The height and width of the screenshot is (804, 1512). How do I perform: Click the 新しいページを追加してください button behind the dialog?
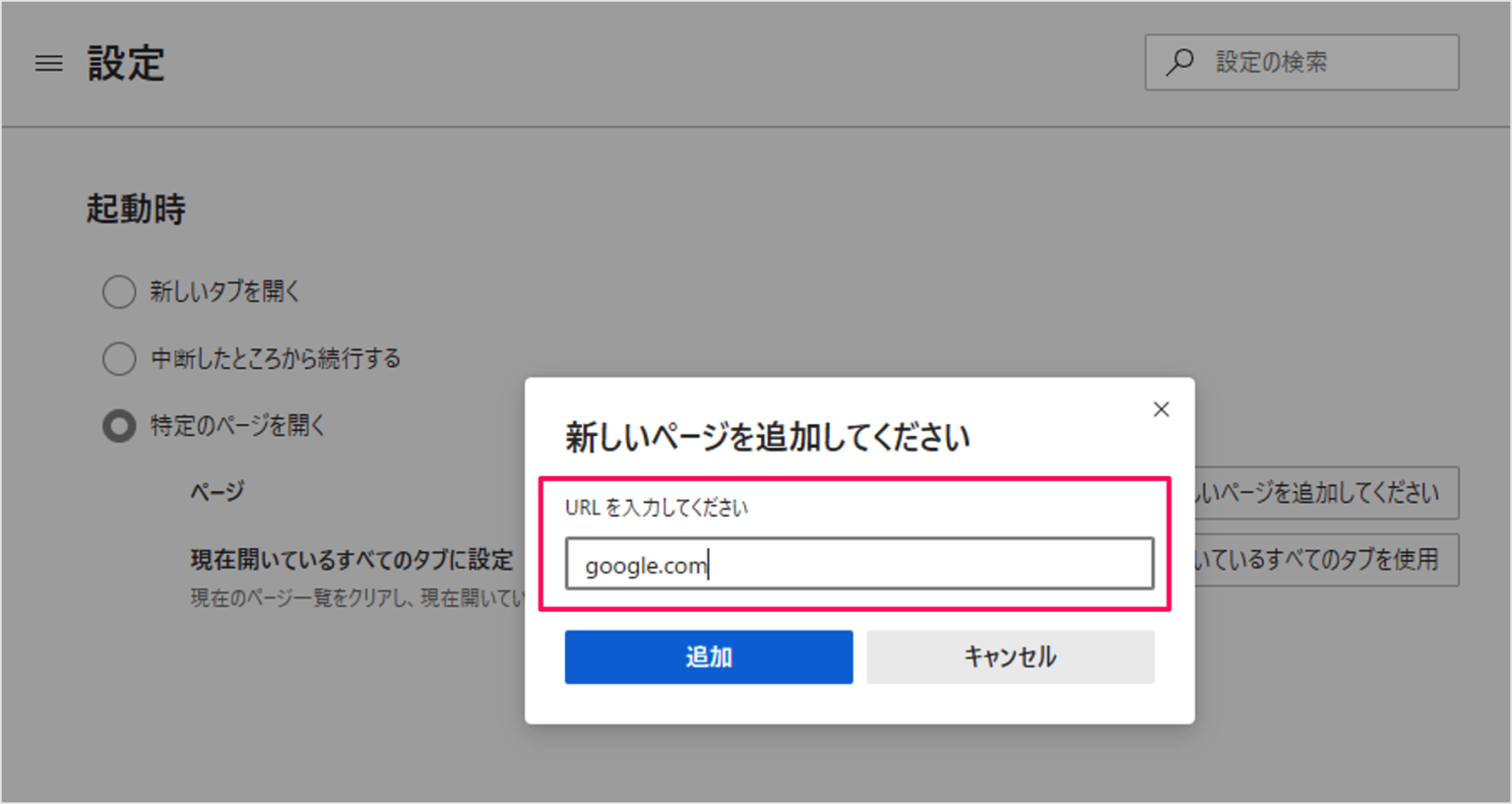coord(1326,493)
